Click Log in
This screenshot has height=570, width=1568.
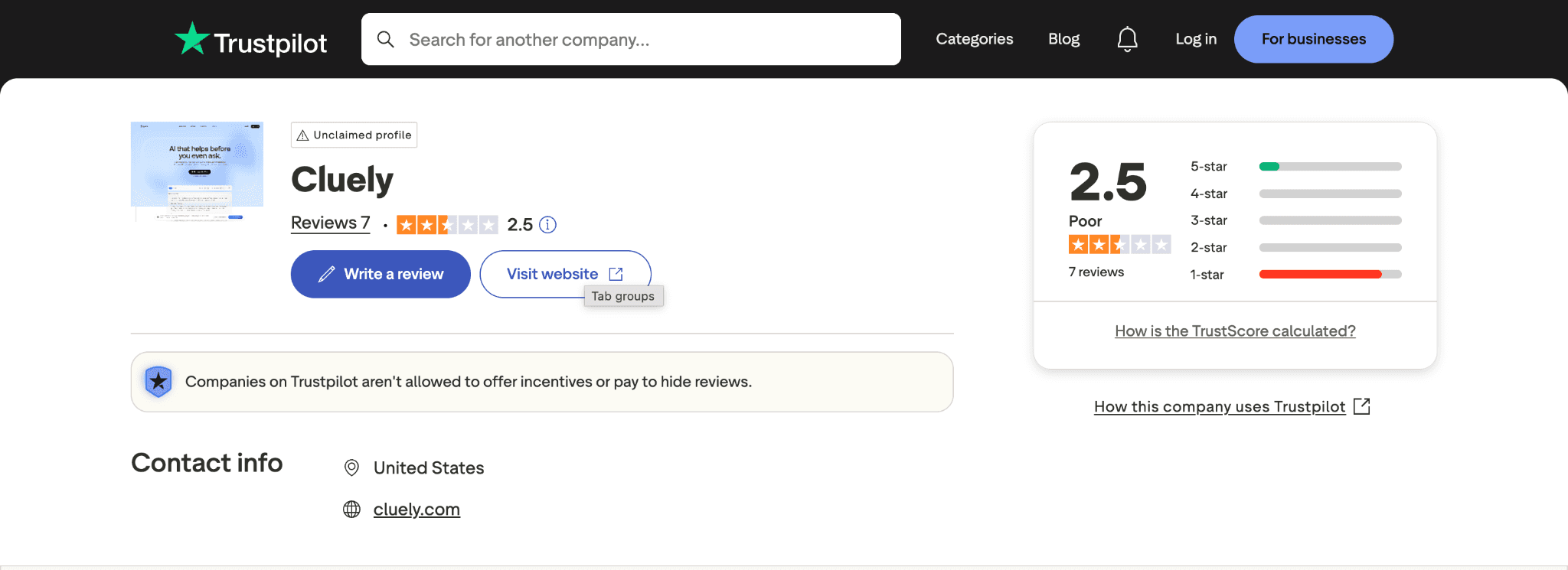(1196, 39)
